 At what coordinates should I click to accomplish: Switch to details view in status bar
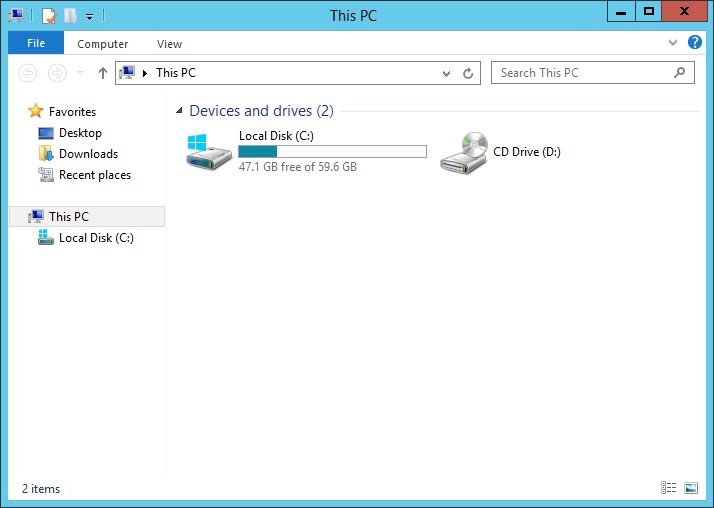tap(668, 488)
